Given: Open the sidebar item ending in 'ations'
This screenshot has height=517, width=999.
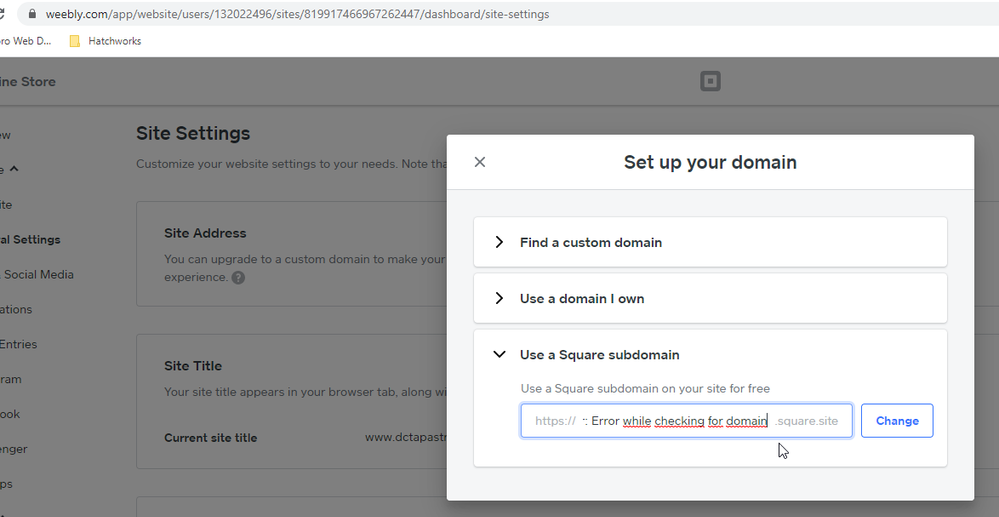Looking at the screenshot, I should pos(16,309).
